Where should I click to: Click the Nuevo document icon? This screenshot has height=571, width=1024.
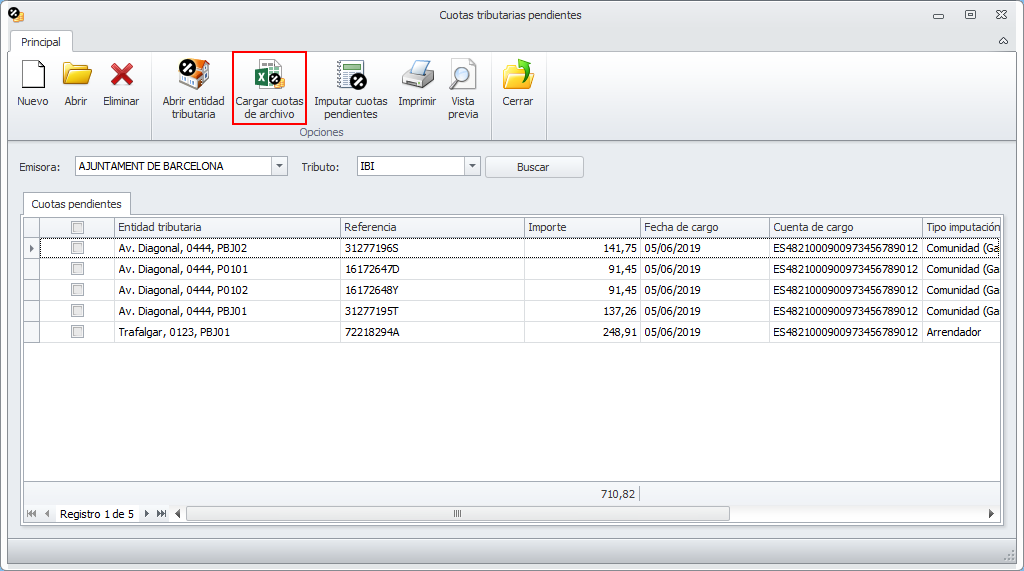pyautogui.click(x=33, y=74)
